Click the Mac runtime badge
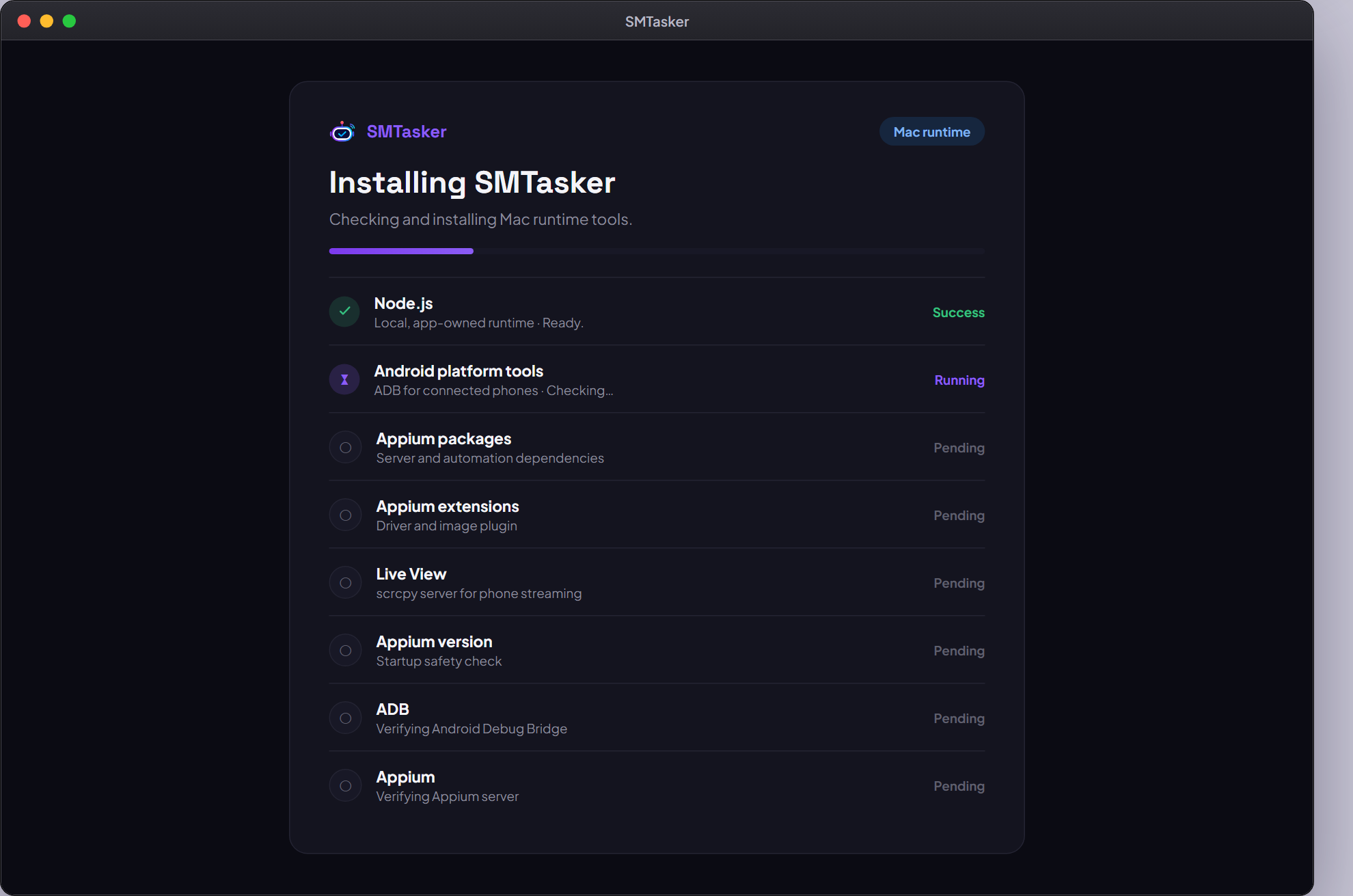 coord(932,132)
